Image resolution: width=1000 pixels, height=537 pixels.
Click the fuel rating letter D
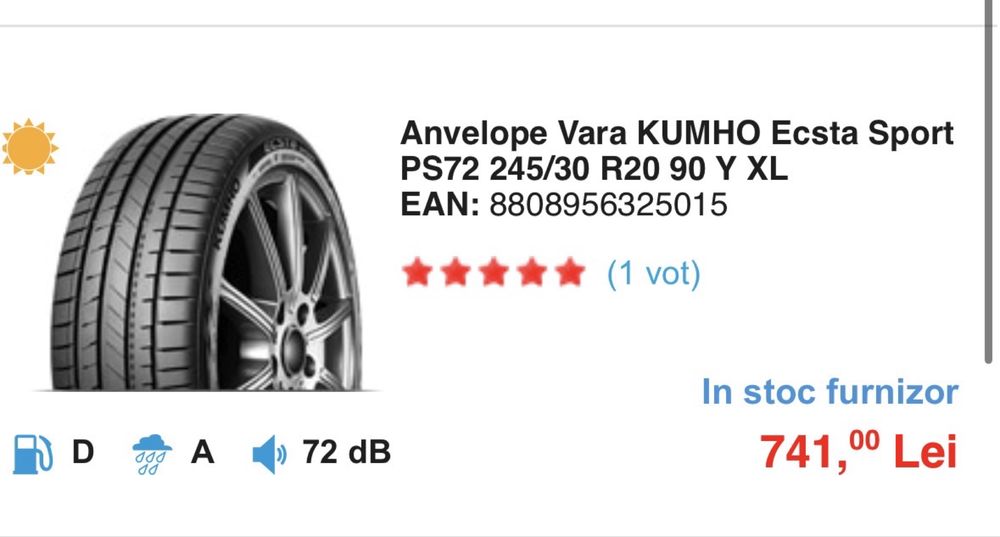pos(83,452)
